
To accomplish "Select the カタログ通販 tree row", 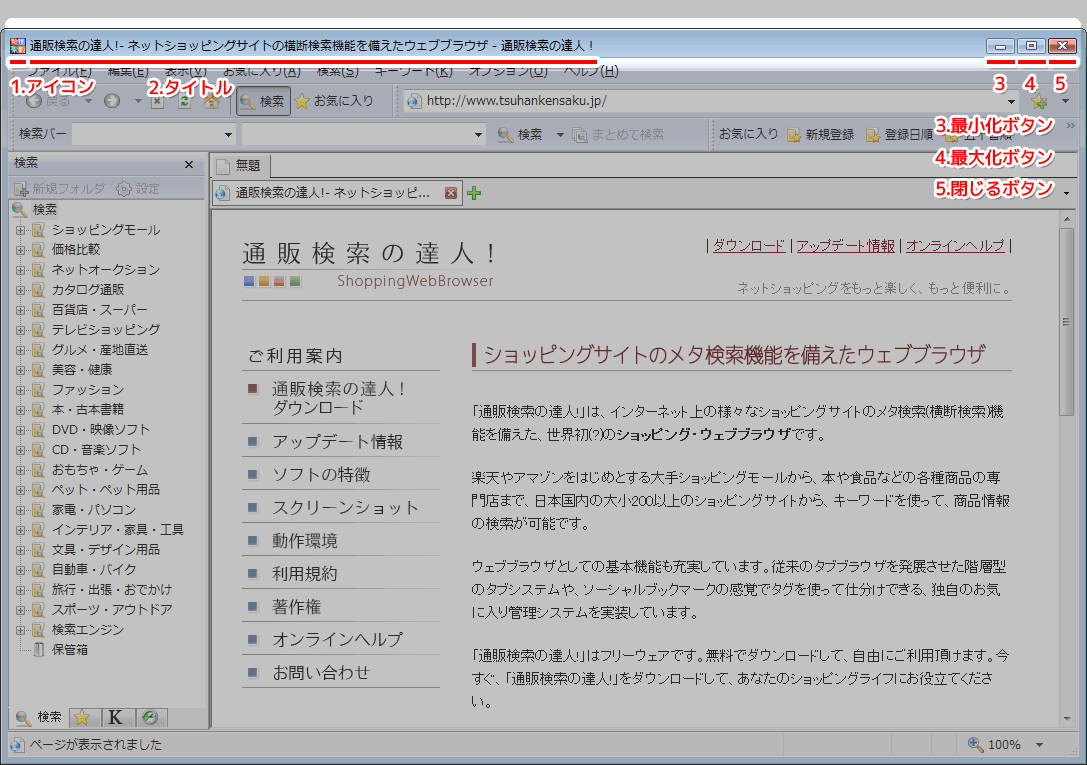I will pos(87,290).
